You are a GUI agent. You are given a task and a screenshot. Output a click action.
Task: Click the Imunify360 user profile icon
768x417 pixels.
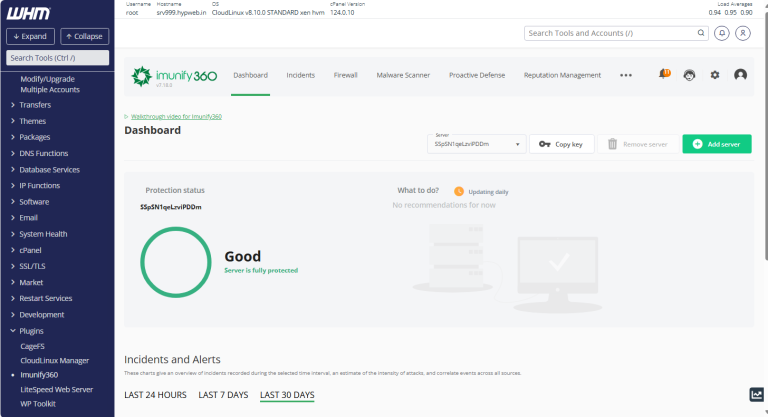740,75
